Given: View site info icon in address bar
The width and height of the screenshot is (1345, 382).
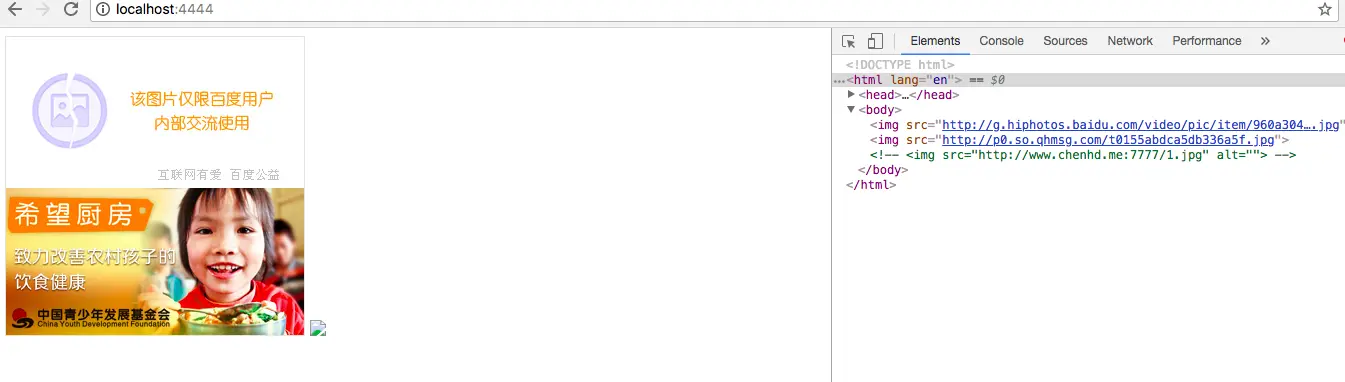Looking at the screenshot, I should pyautogui.click(x=103, y=10).
